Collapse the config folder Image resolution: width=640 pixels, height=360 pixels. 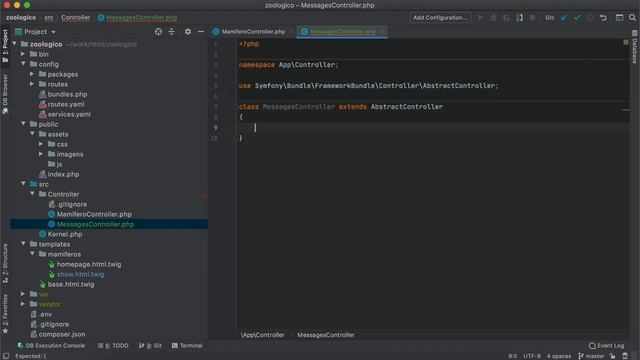[23, 64]
